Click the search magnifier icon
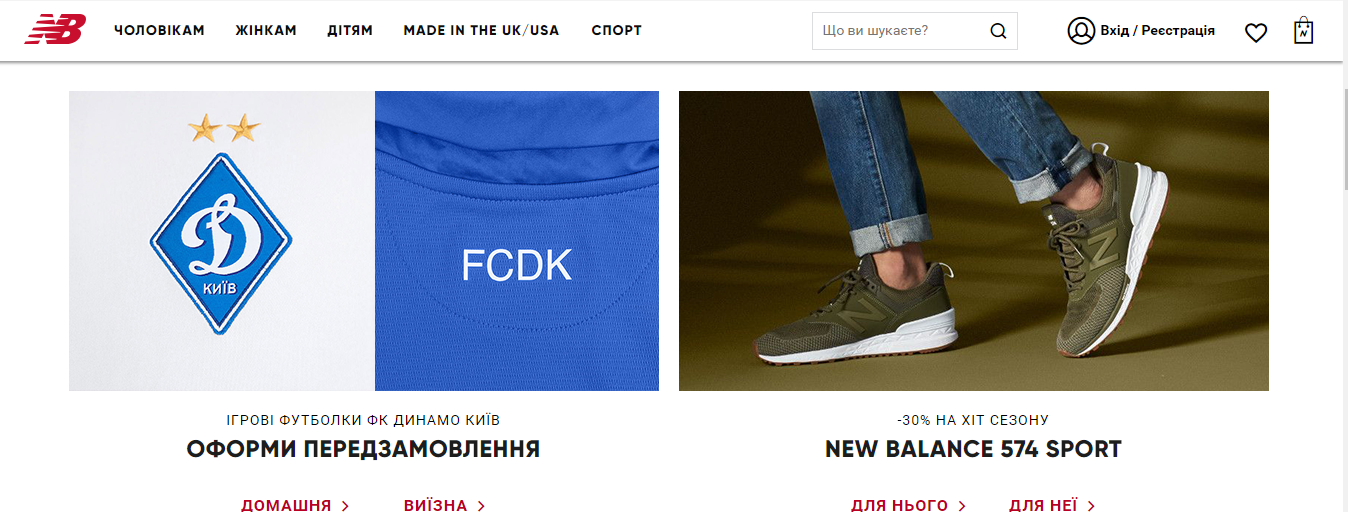Image resolution: width=1348 pixels, height=512 pixels. [998, 31]
